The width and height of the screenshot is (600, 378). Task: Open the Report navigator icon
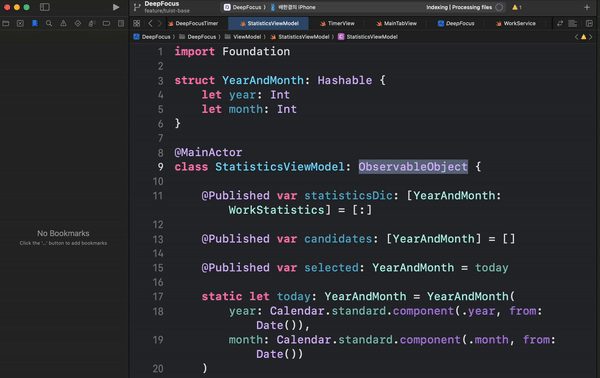coord(121,23)
